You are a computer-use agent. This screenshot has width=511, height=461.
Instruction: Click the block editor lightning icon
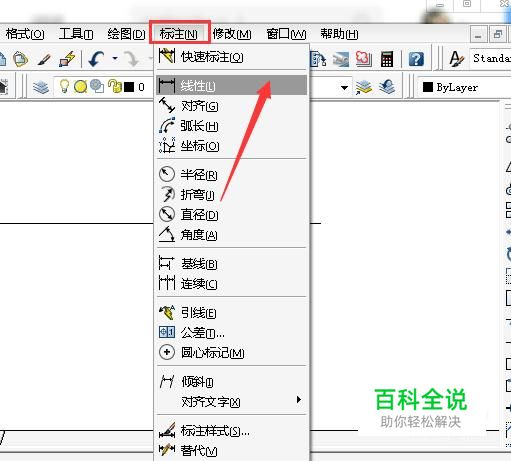click(67, 59)
